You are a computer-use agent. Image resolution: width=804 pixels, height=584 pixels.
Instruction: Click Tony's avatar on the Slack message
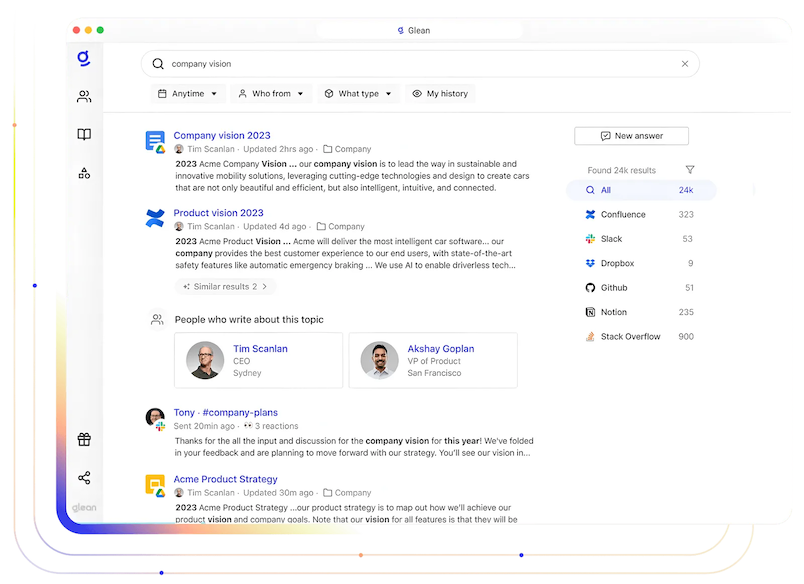pyautogui.click(x=155, y=418)
